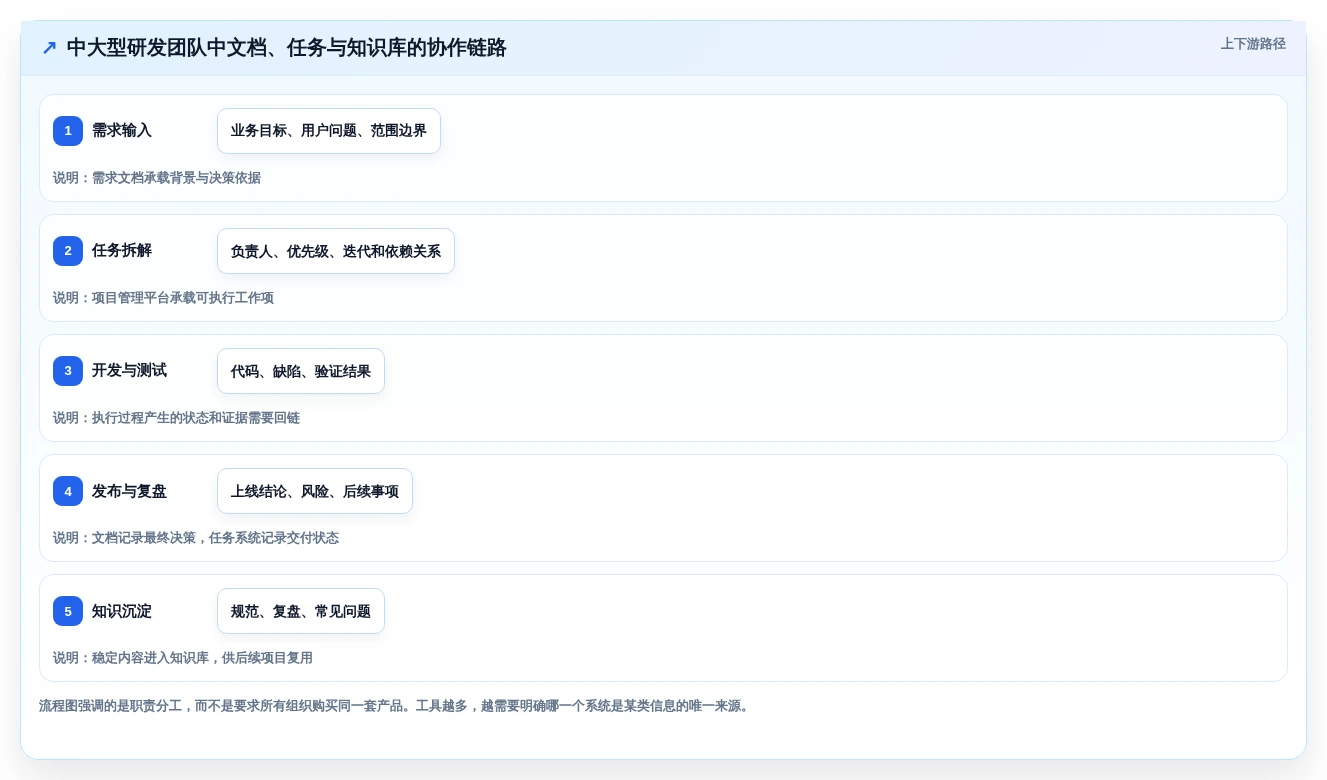The width and height of the screenshot is (1327, 780).
Task: Select the 任务拆解 step heading
Action: (122, 251)
